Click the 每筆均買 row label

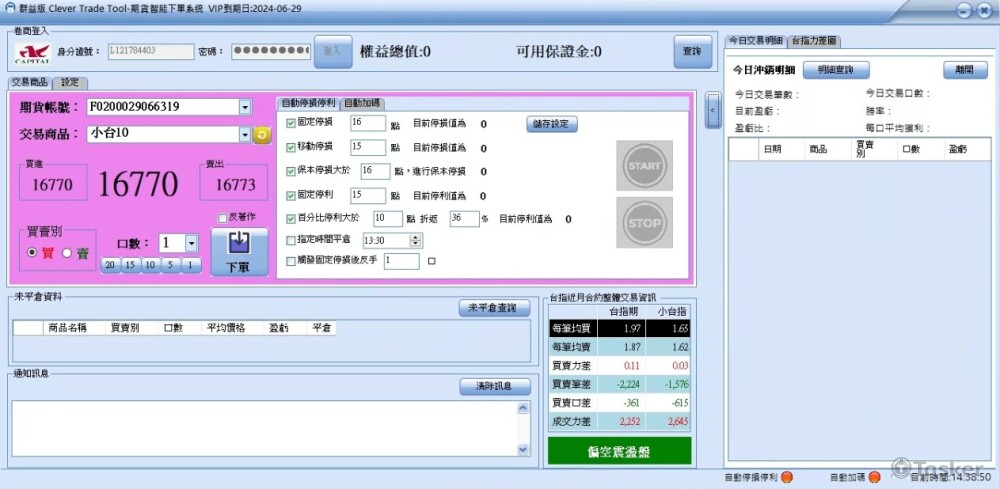pos(572,328)
